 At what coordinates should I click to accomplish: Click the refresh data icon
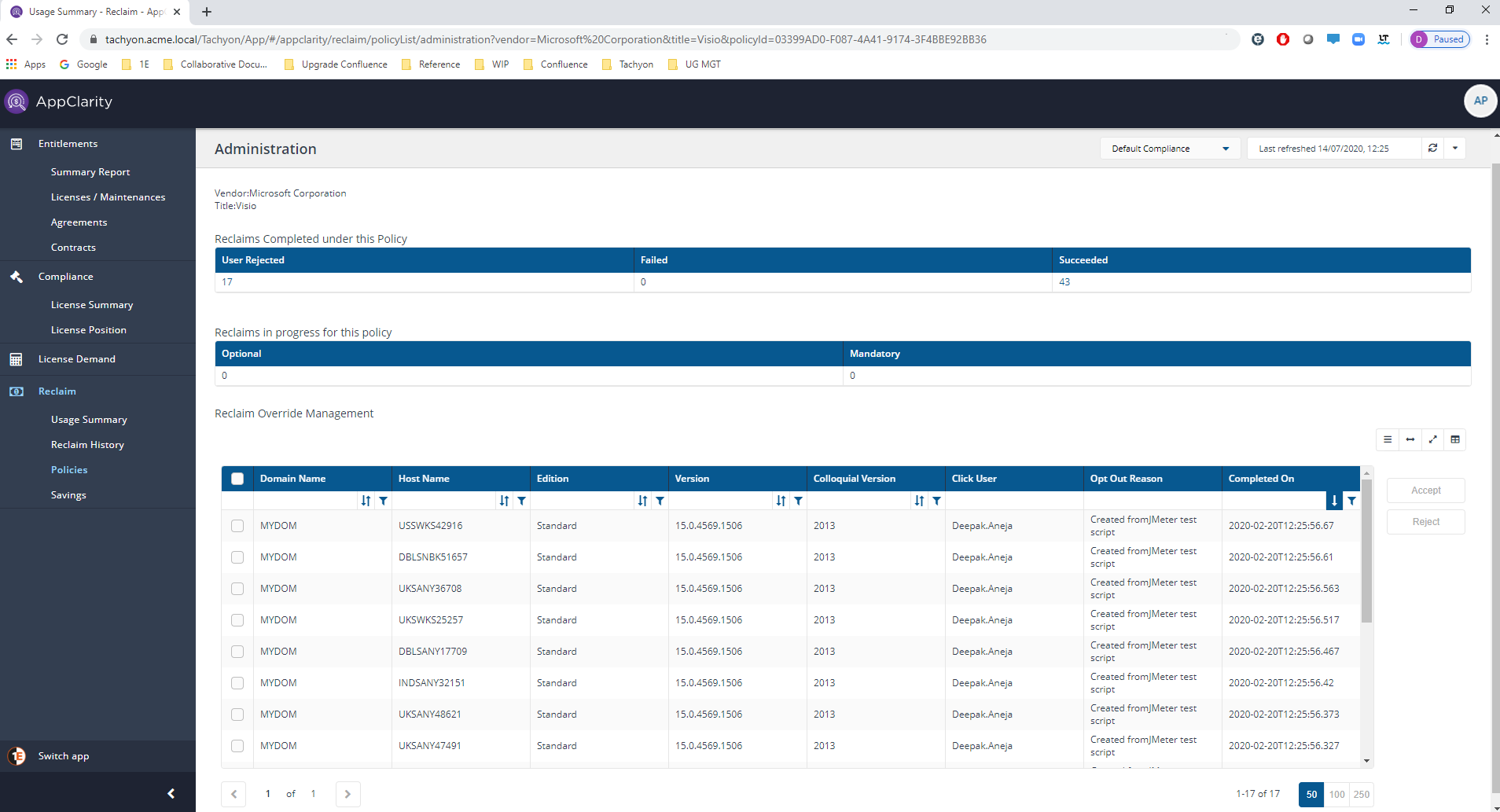[x=1432, y=148]
